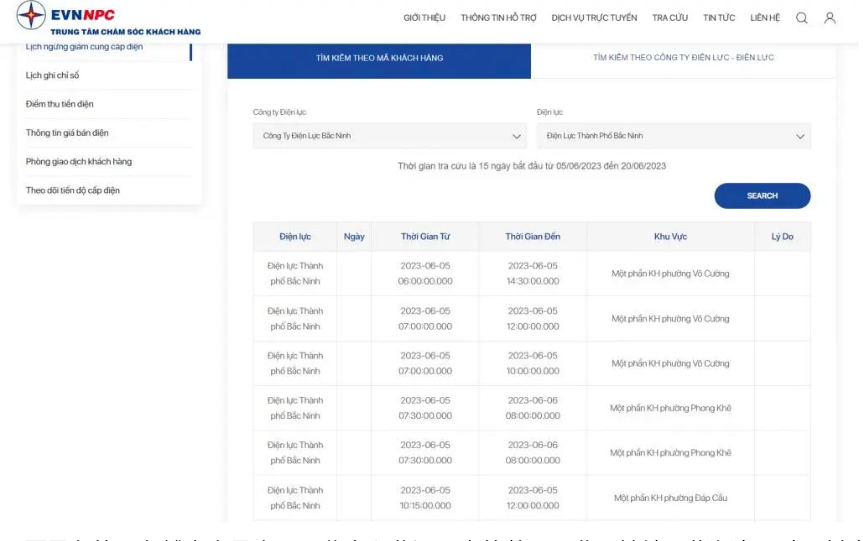Open Theo dõi tiến độ cấp điện link

[x=73, y=190]
